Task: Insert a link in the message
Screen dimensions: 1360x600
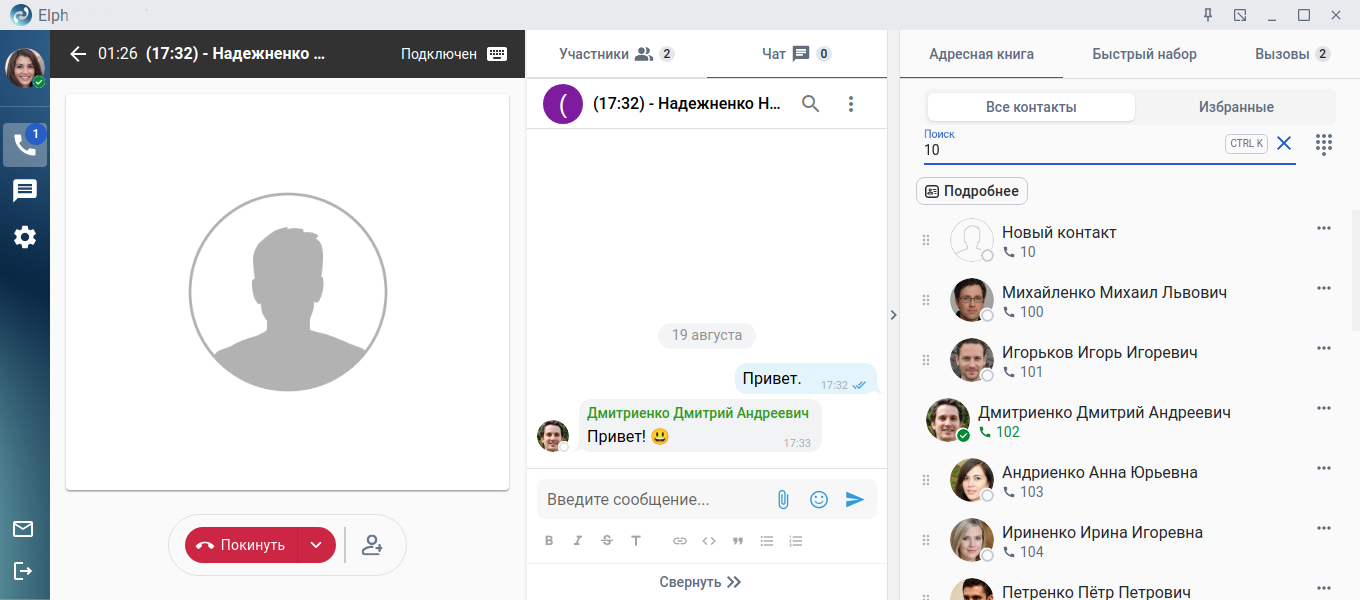Action: (680, 541)
